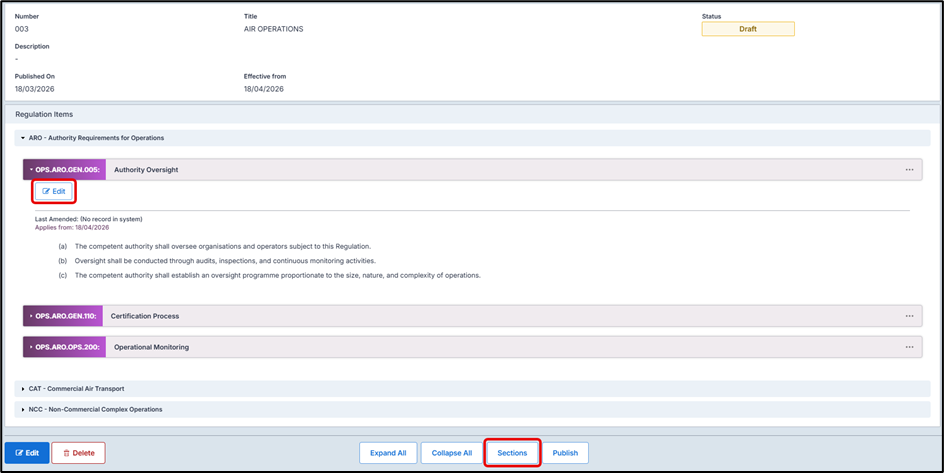Expand the OPS.ARO.GEN.110 Certification Process item
This screenshot has height=473, width=944.
(31, 316)
